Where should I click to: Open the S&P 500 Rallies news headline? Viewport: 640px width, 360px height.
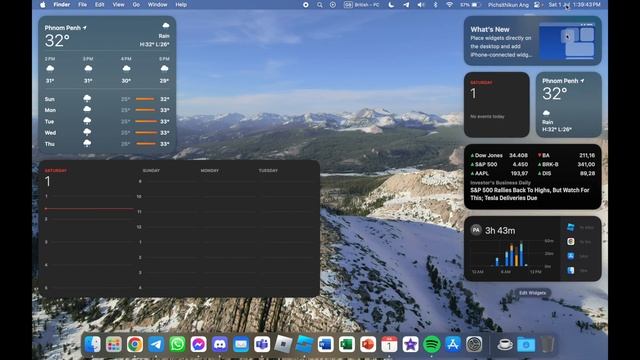click(x=530, y=194)
